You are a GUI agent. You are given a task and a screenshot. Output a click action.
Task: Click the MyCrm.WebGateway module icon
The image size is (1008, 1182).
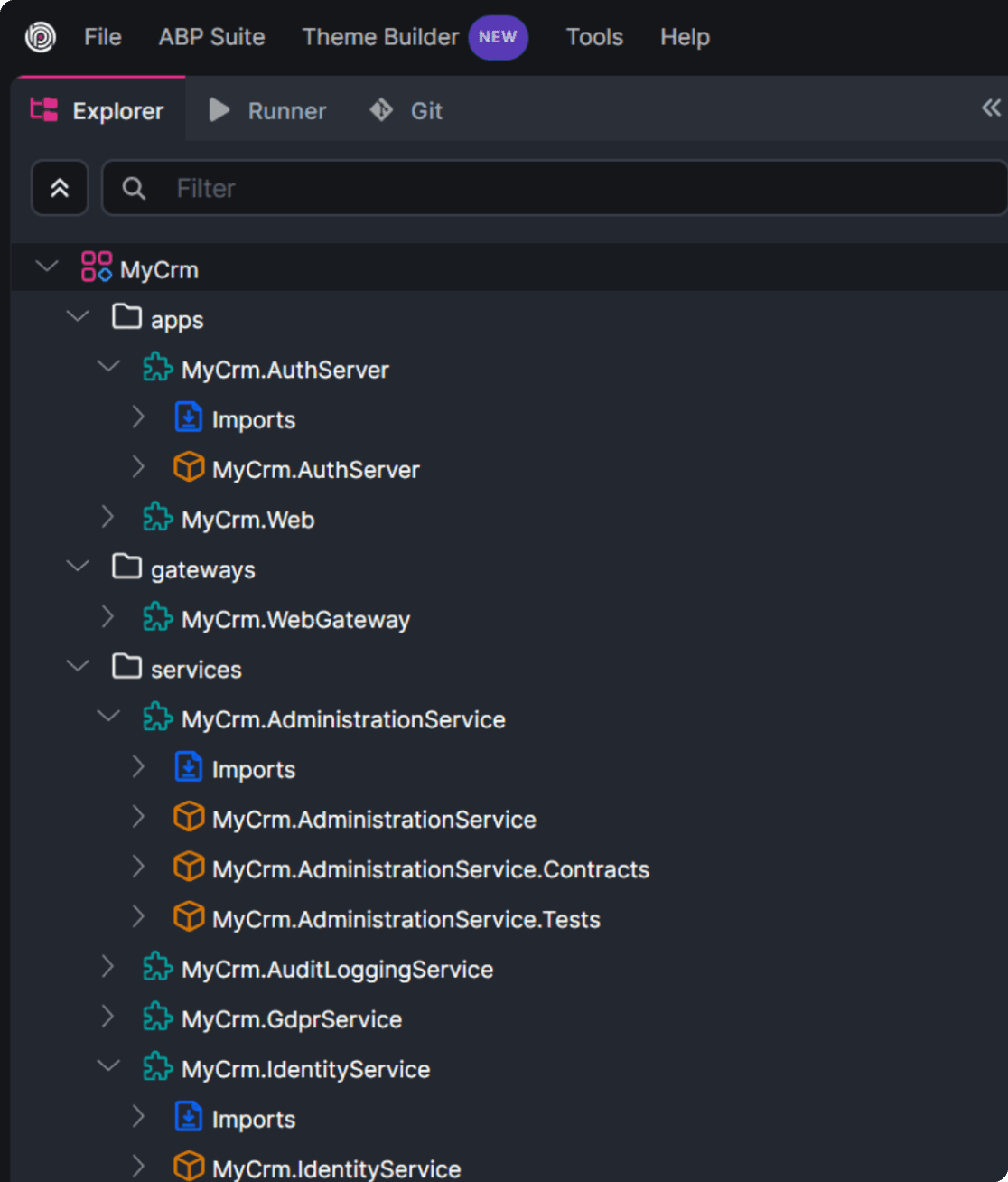157,617
